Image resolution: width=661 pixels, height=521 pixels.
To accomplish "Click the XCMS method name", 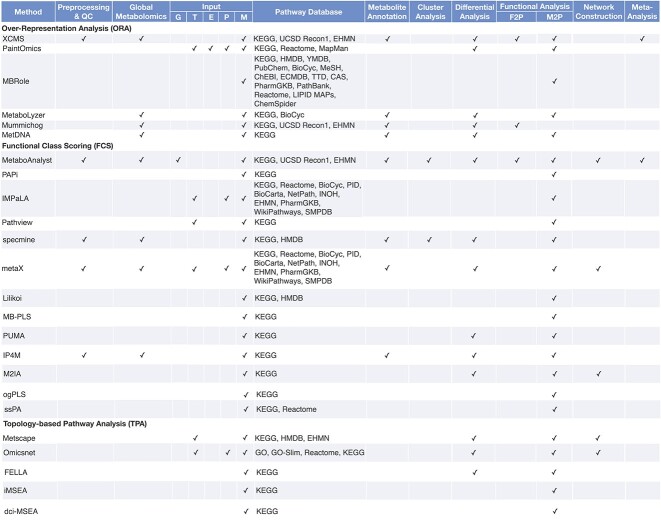I will pos(13,39).
